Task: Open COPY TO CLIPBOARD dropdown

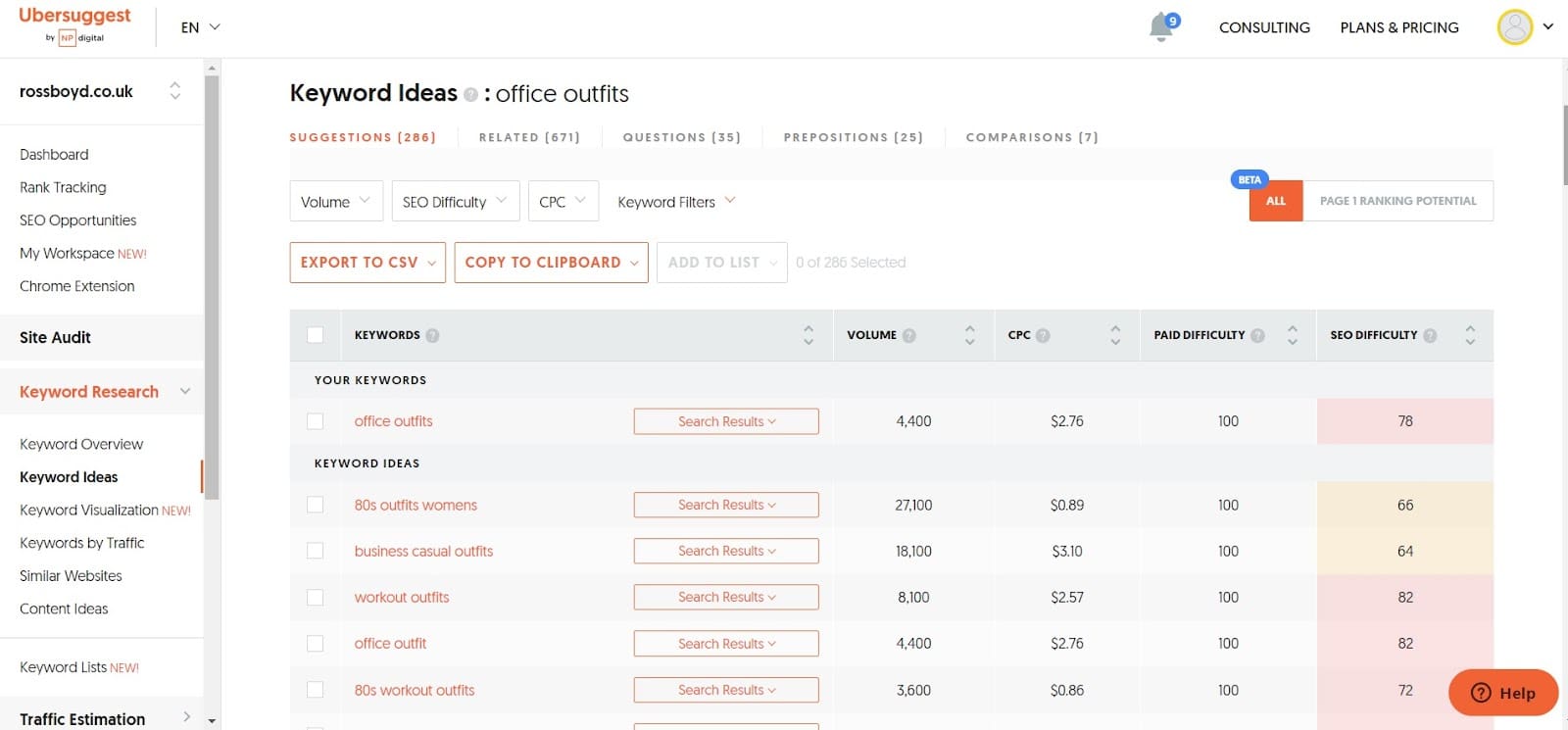Action: pos(551,263)
